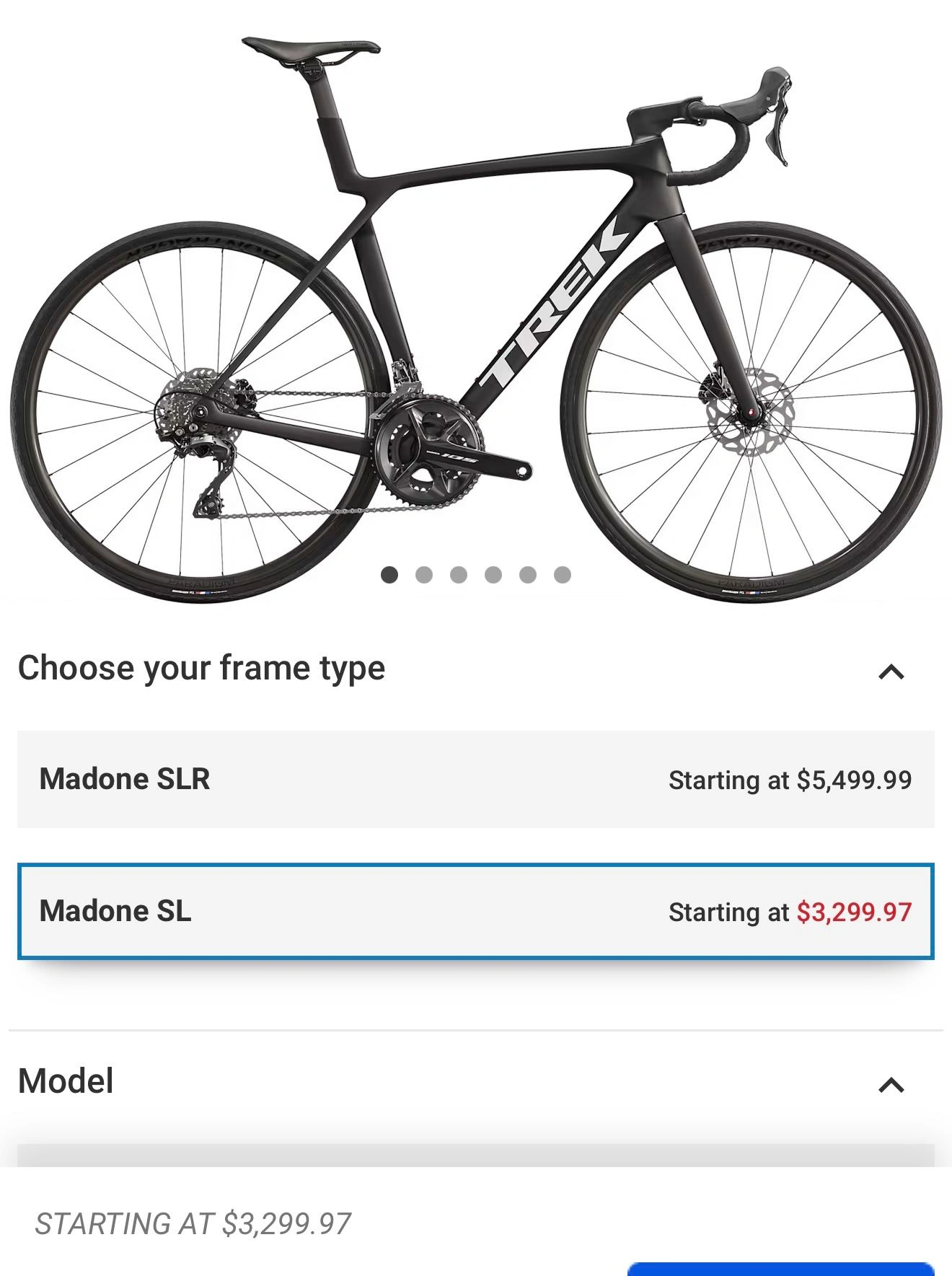Collapse the frame type section chevron
The height and width of the screenshot is (1276, 952).
pos(891,672)
